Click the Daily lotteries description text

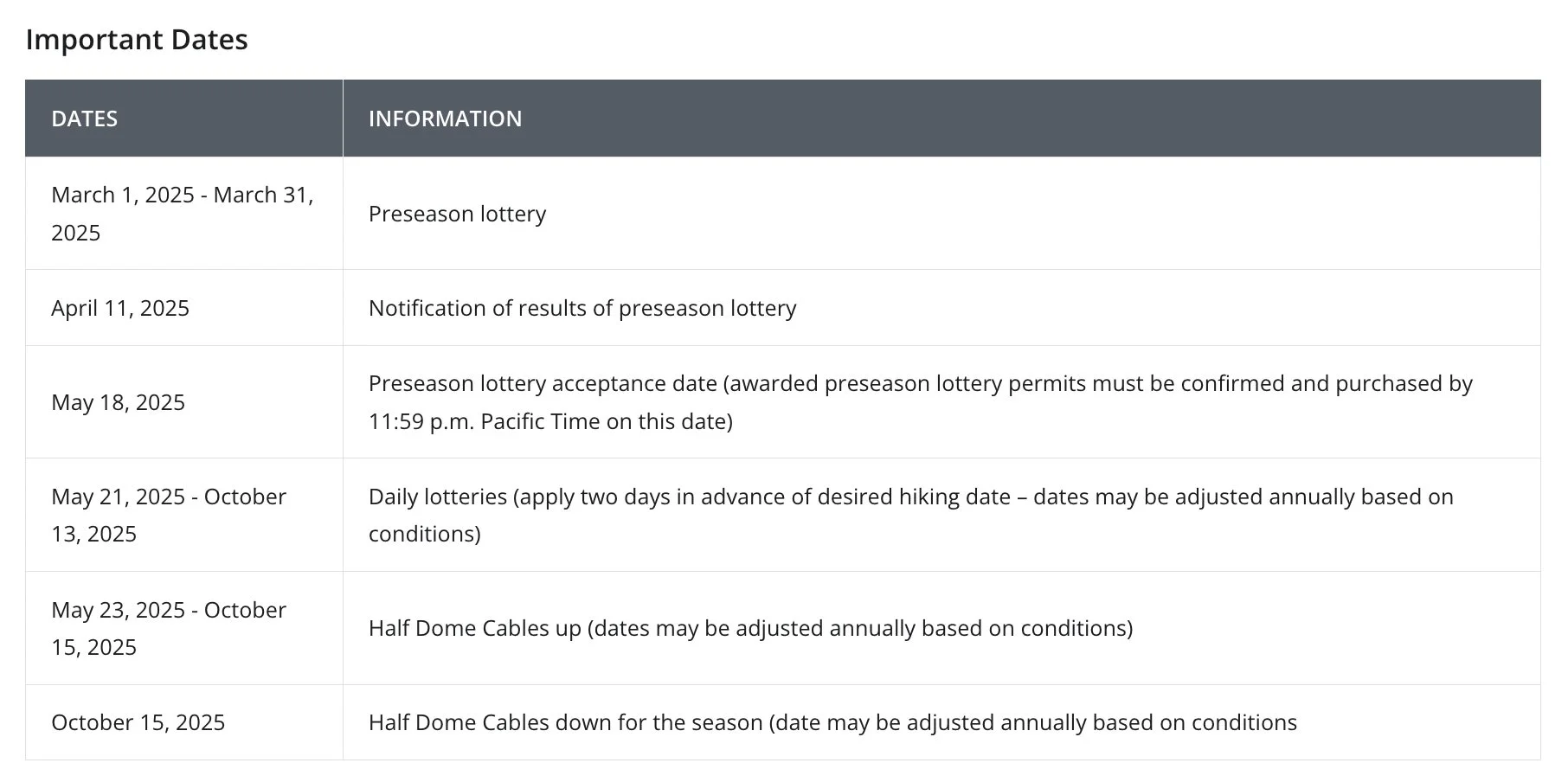click(911, 515)
